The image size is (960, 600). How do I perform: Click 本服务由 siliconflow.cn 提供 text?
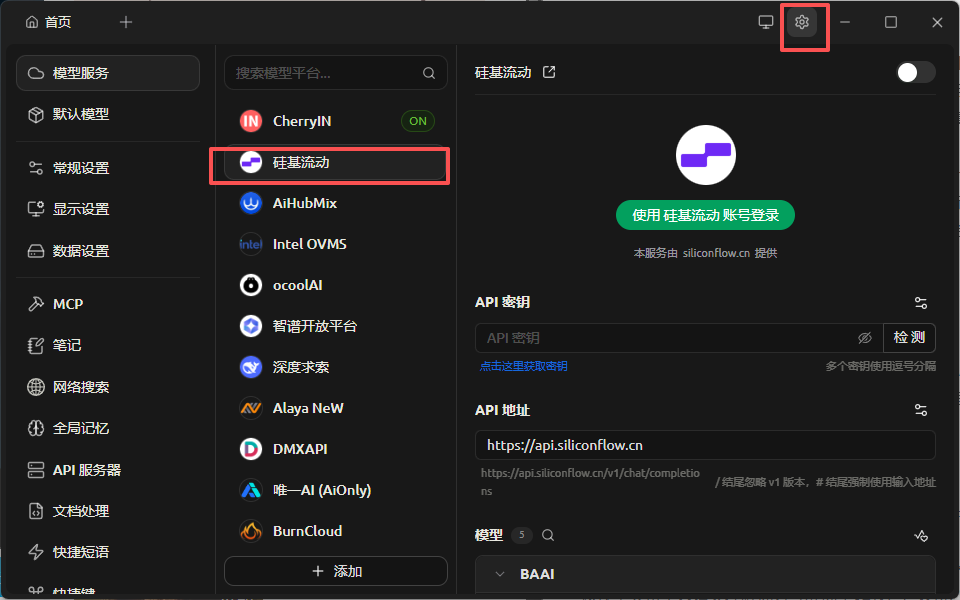705,253
